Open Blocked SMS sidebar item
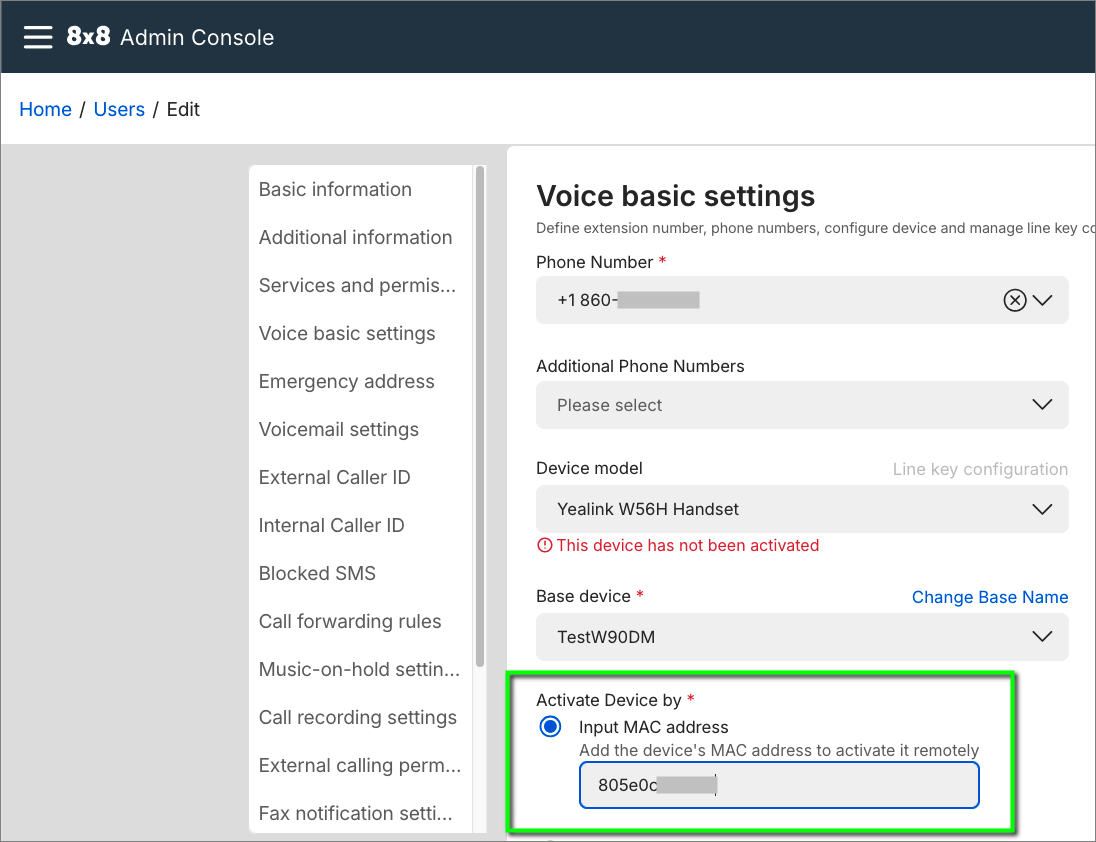 317,573
